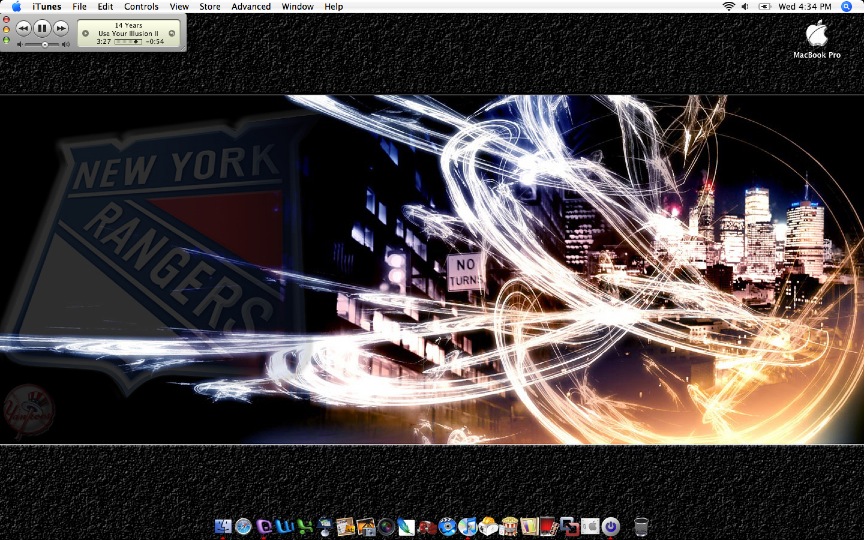Launch Parallels overlapping screens icon in Dock
This screenshot has height=540, width=865.
coord(569,526)
